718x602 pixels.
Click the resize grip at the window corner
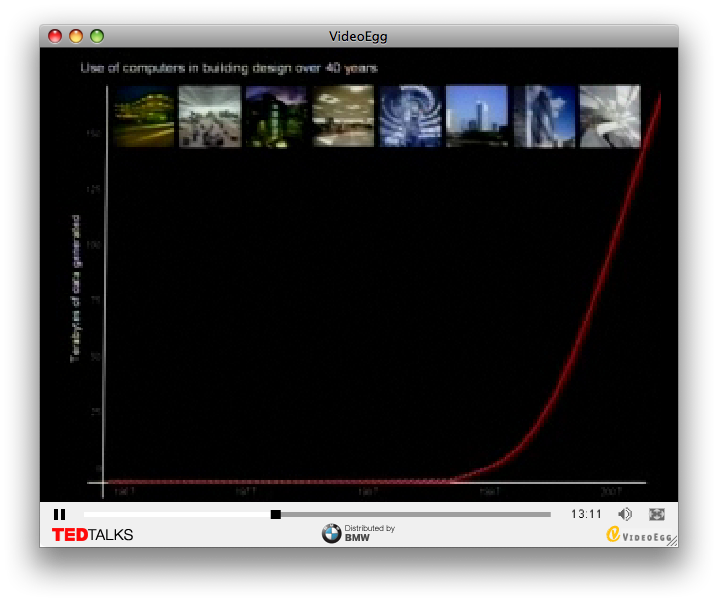[672, 541]
